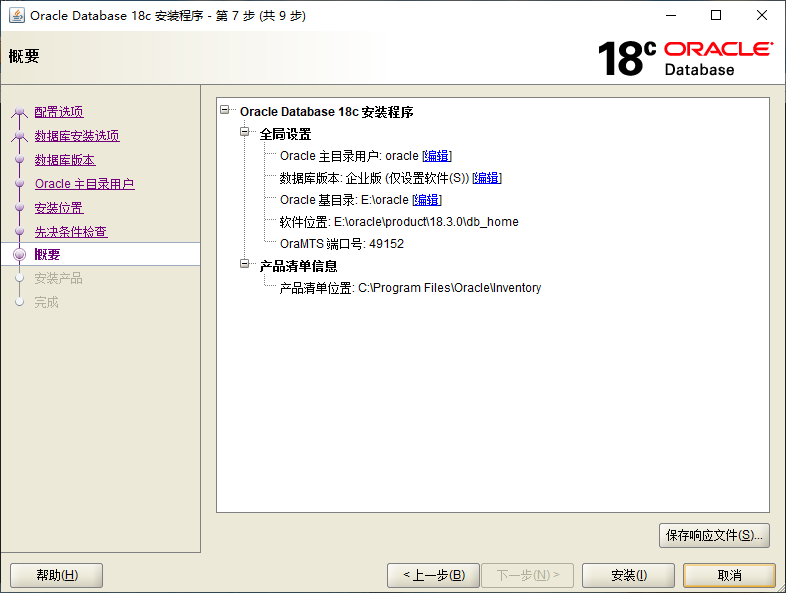The height and width of the screenshot is (593, 786).
Task: Edit the 数据库版本 setting
Action: pyautogui.click(x=487, y=178)
